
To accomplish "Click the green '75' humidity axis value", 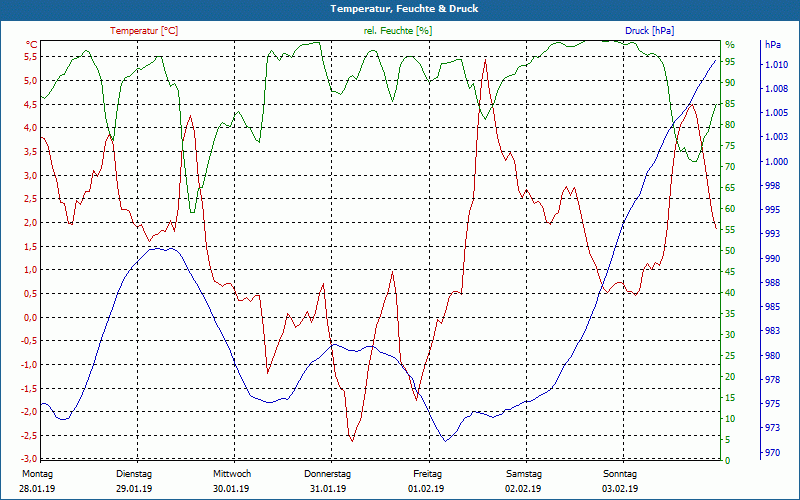I will (730, 146).
